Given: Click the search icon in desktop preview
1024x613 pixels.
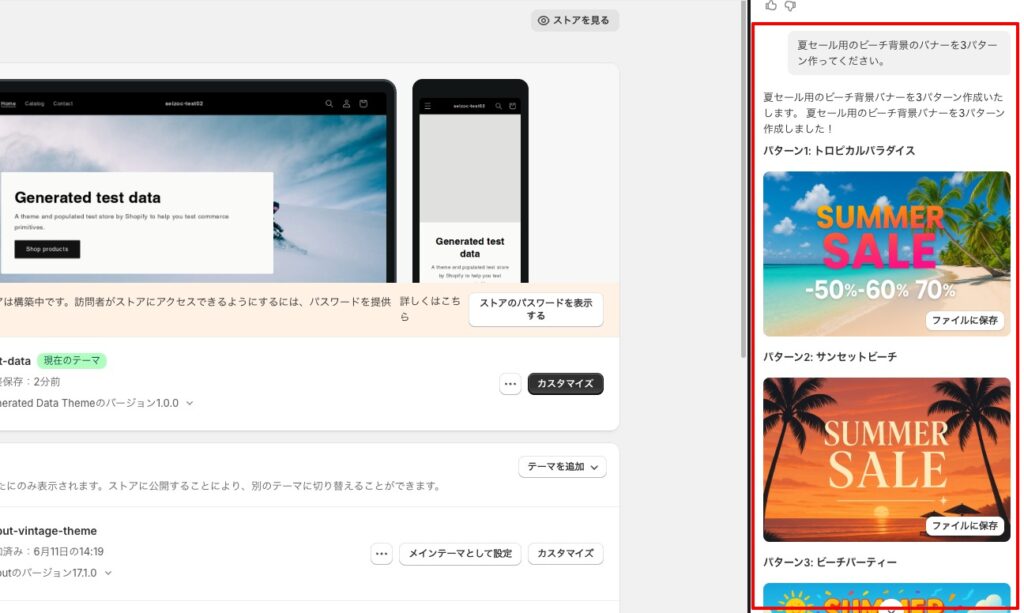Looking at the screenshot, I should pos(329,104).
